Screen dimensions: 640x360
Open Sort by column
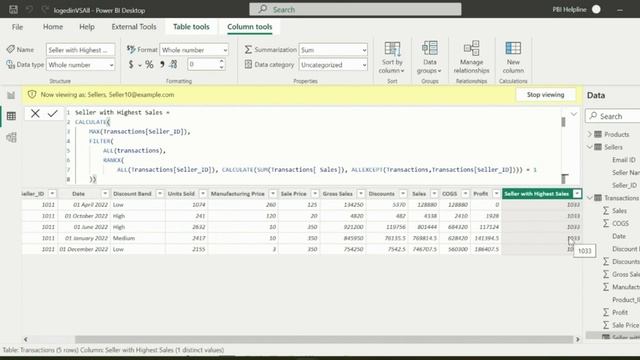click(x=392, y=58)
